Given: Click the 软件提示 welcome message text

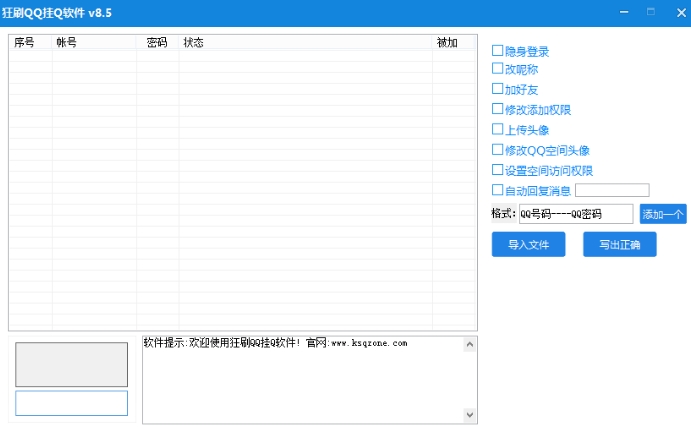Looking at the screenshot, I should point(275,343).
